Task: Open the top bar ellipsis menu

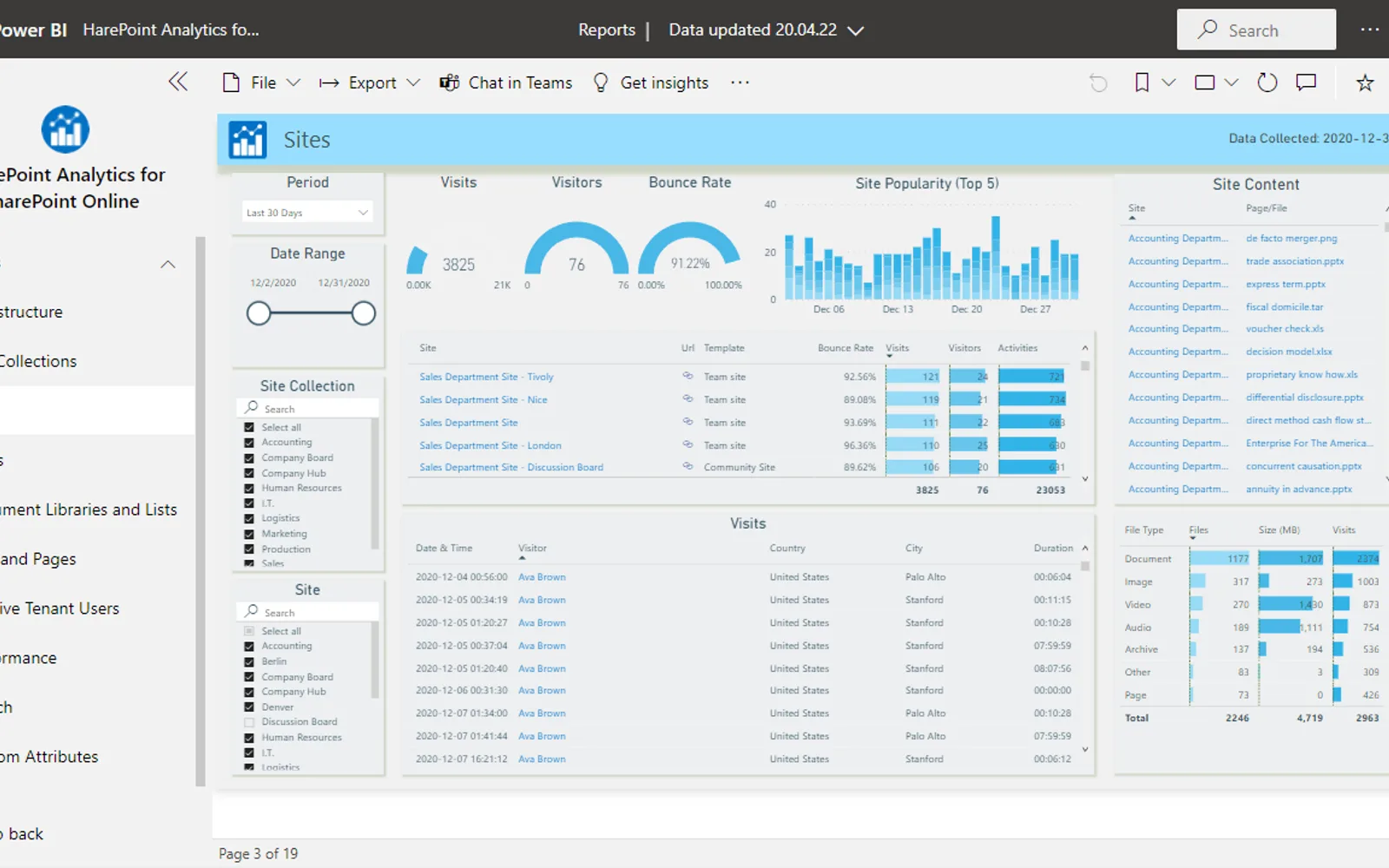Action: pyautogui.click(x=1370, y=30)
